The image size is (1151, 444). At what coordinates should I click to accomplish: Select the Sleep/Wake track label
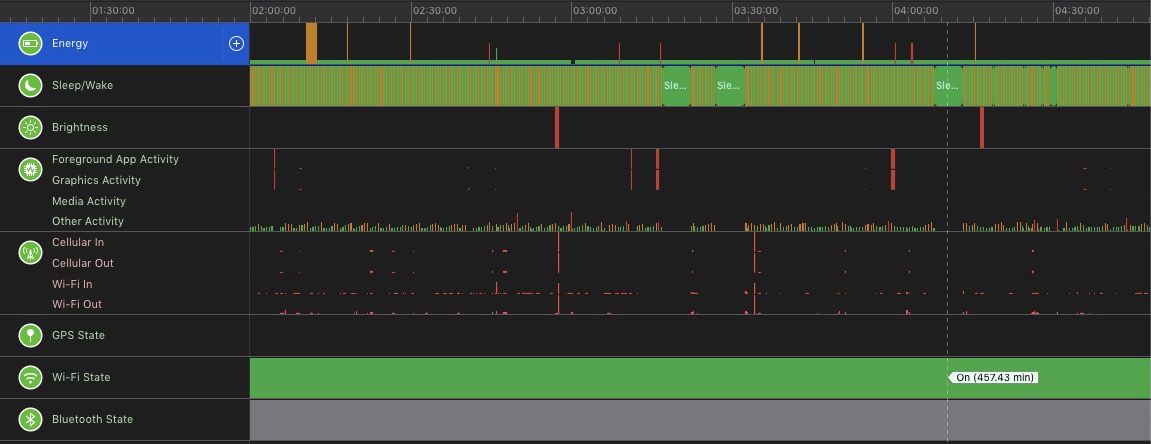click(82, 85)
